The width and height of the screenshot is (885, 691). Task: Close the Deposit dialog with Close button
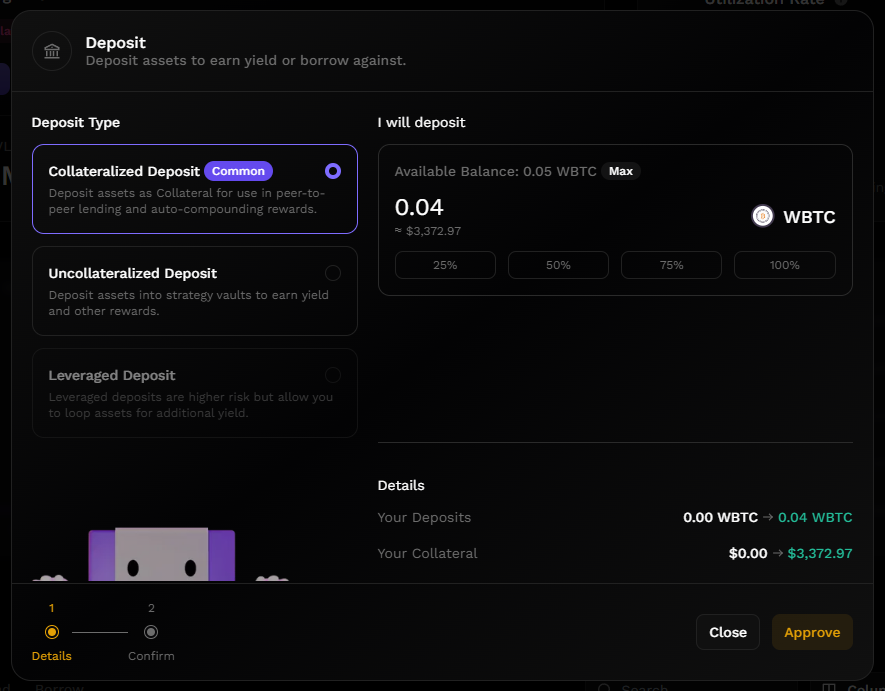tap(728, 632)
